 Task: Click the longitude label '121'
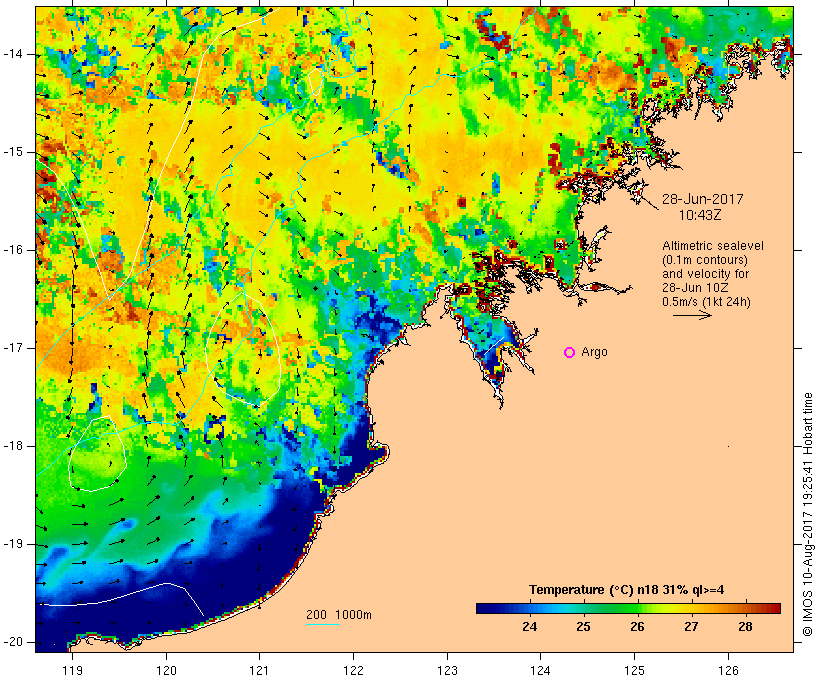(259, 670)
